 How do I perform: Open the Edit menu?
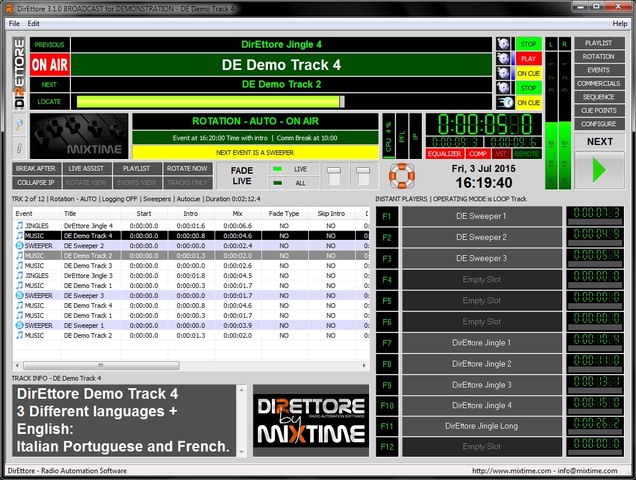click(x=33, y=24)
